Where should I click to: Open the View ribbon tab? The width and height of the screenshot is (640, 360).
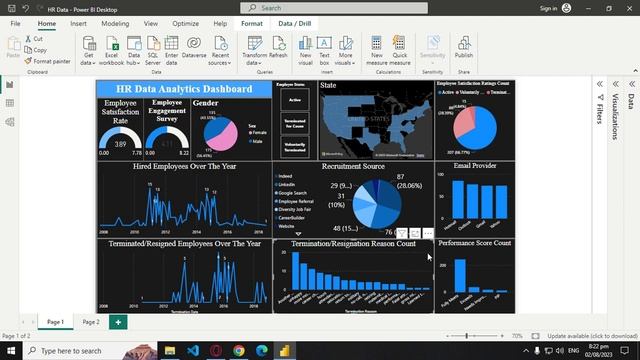[x=151, y=24]
